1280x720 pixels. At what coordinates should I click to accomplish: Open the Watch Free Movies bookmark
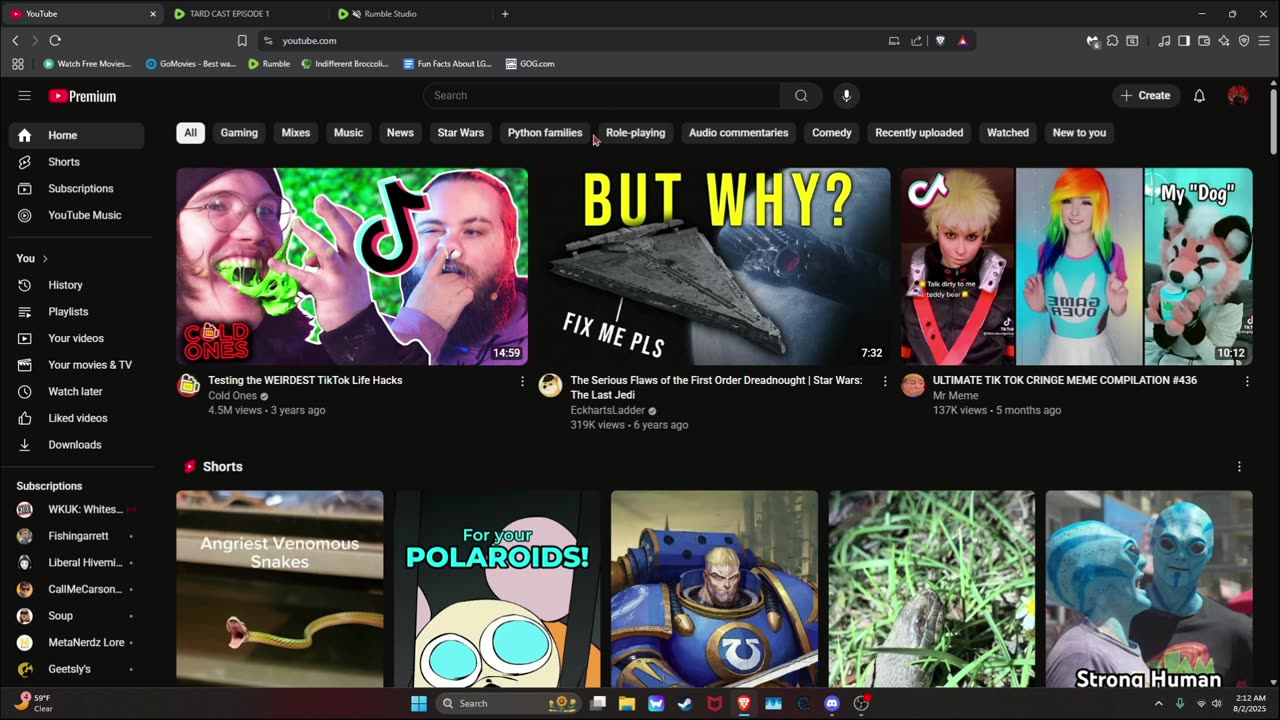87,64
